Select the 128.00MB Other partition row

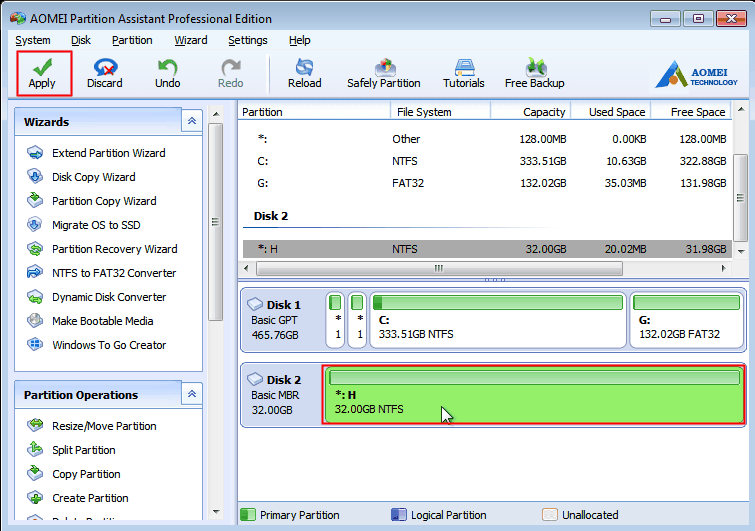tap(487, 139)
